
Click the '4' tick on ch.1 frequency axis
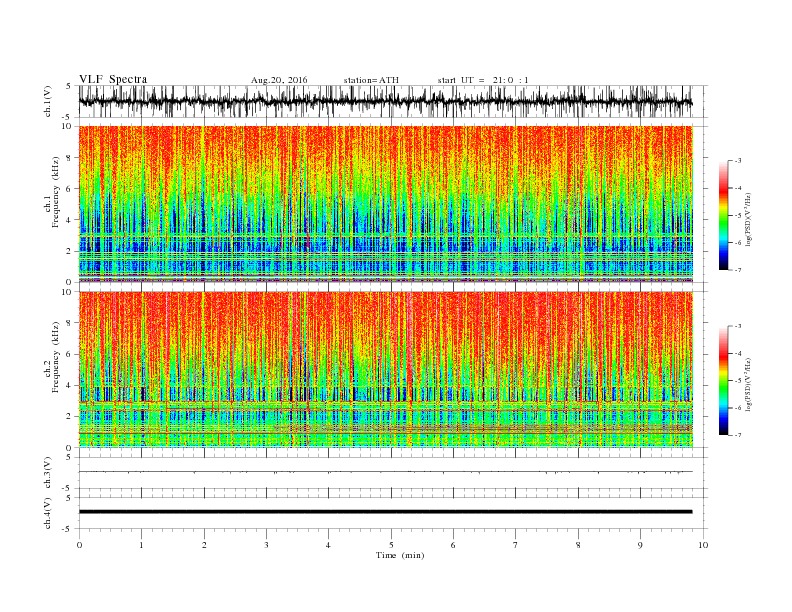(69, 220)
